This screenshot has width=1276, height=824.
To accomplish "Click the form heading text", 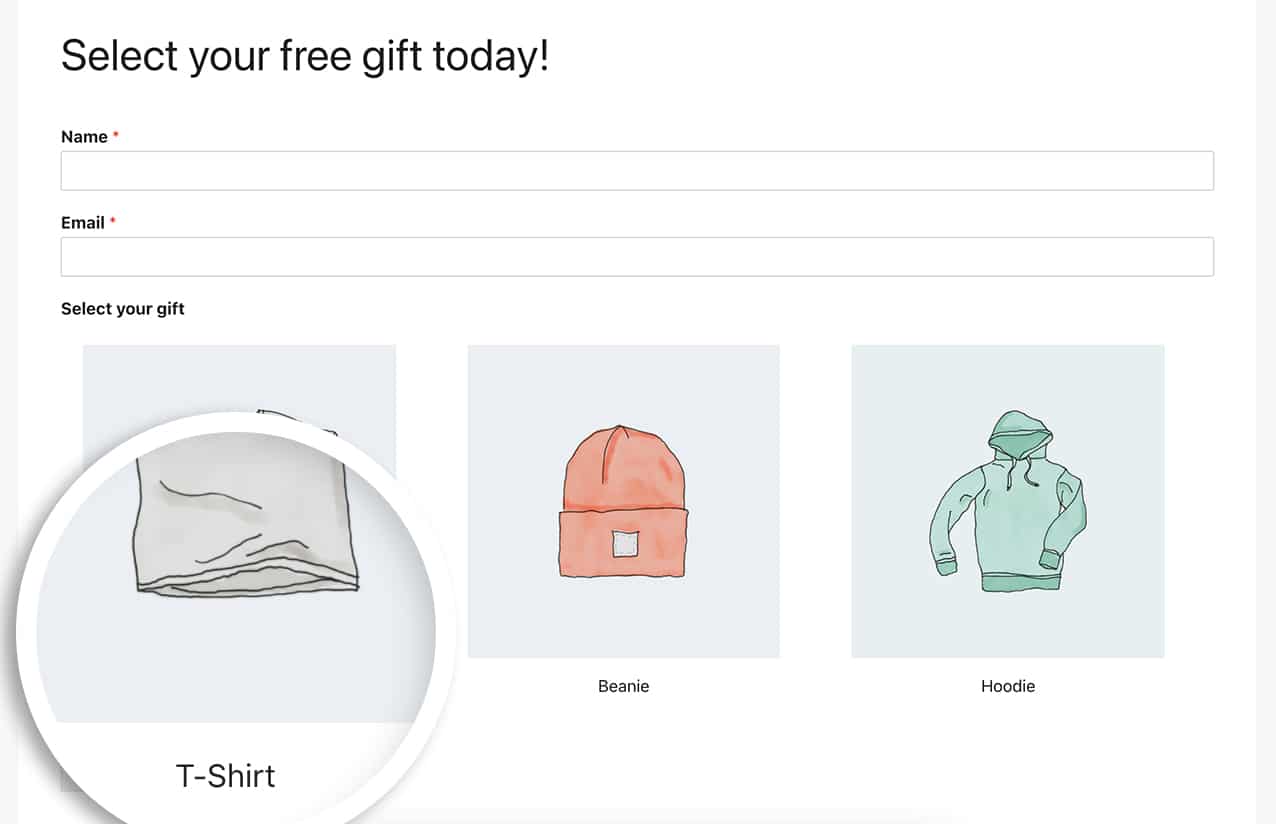I will (x=305, y=56).
